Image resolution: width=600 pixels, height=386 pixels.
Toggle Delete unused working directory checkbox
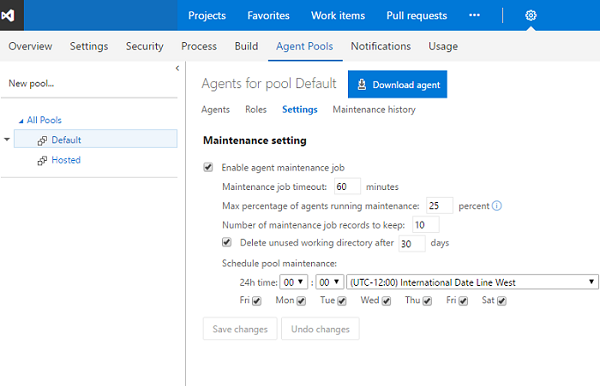(227, 242)
